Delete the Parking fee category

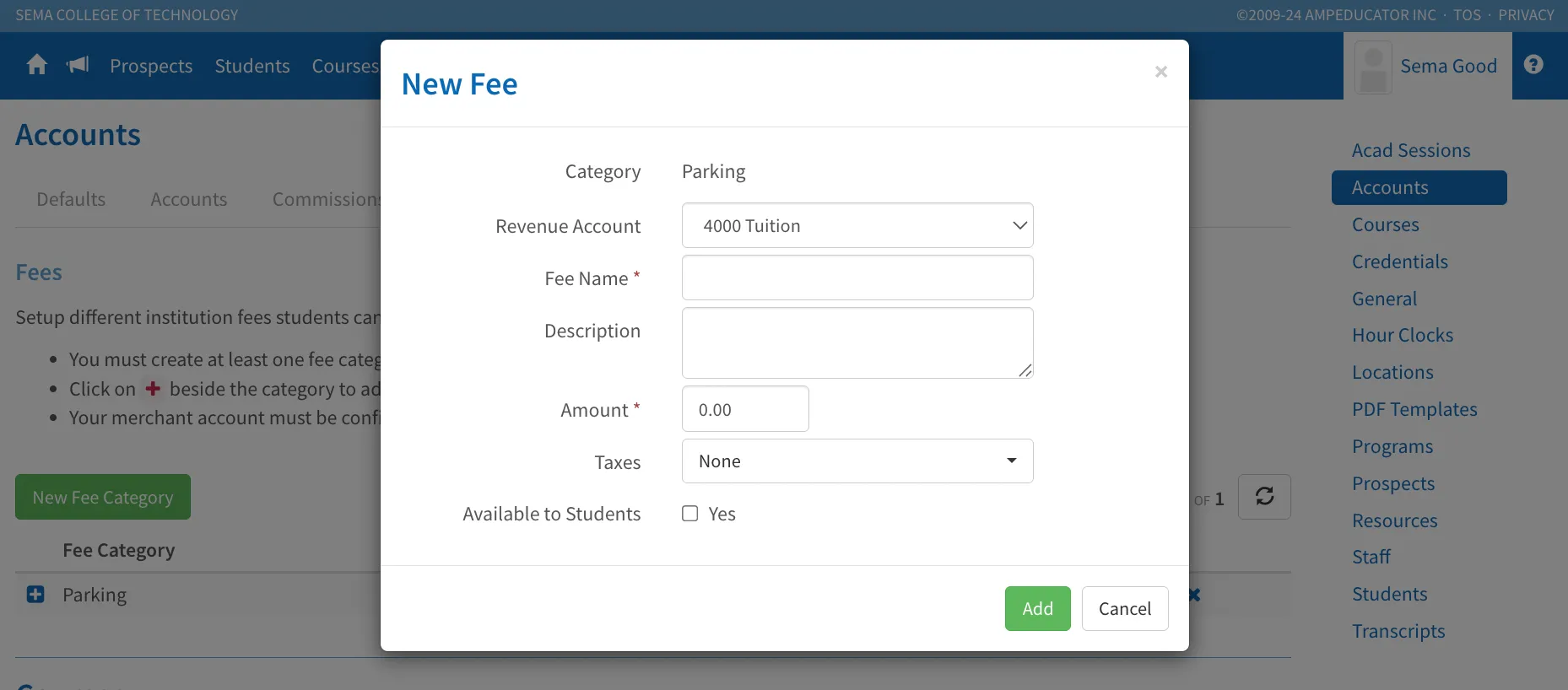tap(1195, 595)
